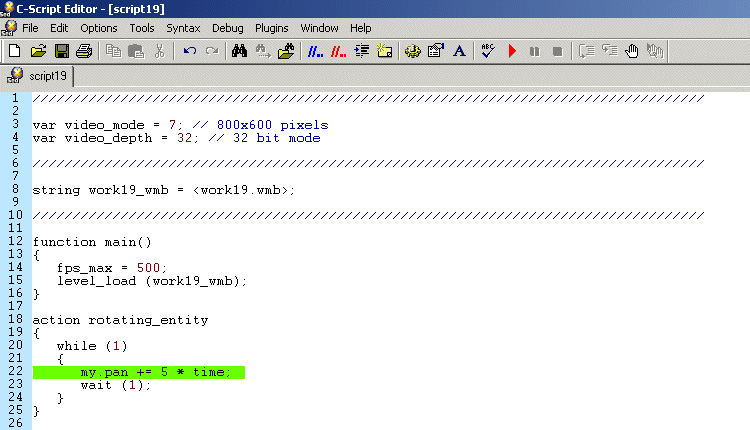Click the blue comment lines icon
750x430 pixels.
click(x=315, y=50)
